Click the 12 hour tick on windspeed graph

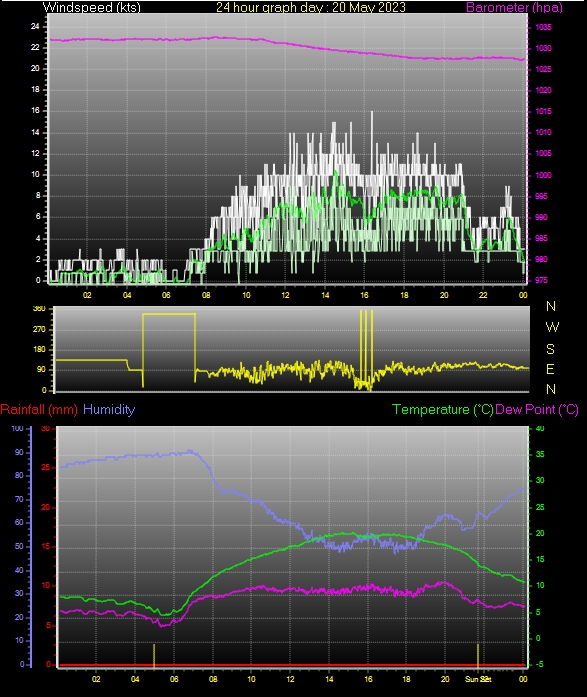pos(285,295)
